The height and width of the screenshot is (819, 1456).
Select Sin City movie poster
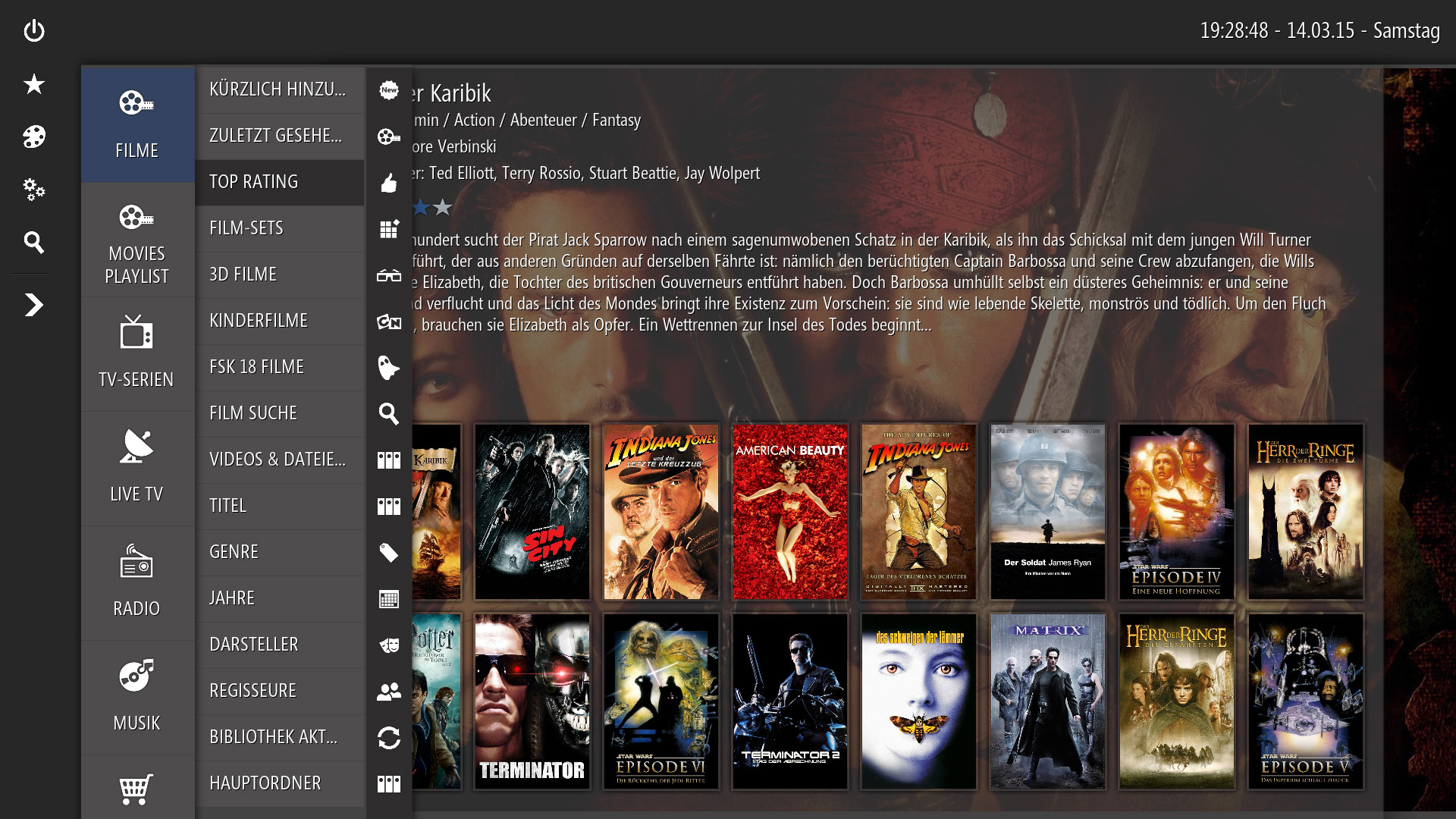pyautogui.click(x=532, y=512)
